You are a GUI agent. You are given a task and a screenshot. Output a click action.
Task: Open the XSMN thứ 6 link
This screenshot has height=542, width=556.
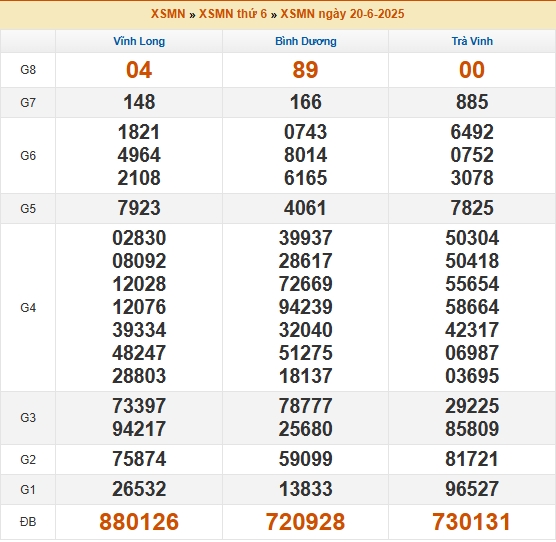pos(233,14)
